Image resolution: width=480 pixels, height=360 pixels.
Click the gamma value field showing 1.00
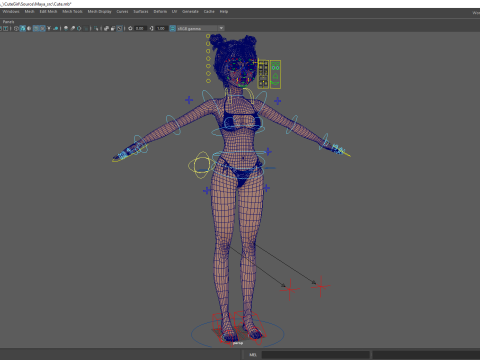(161, 29)
